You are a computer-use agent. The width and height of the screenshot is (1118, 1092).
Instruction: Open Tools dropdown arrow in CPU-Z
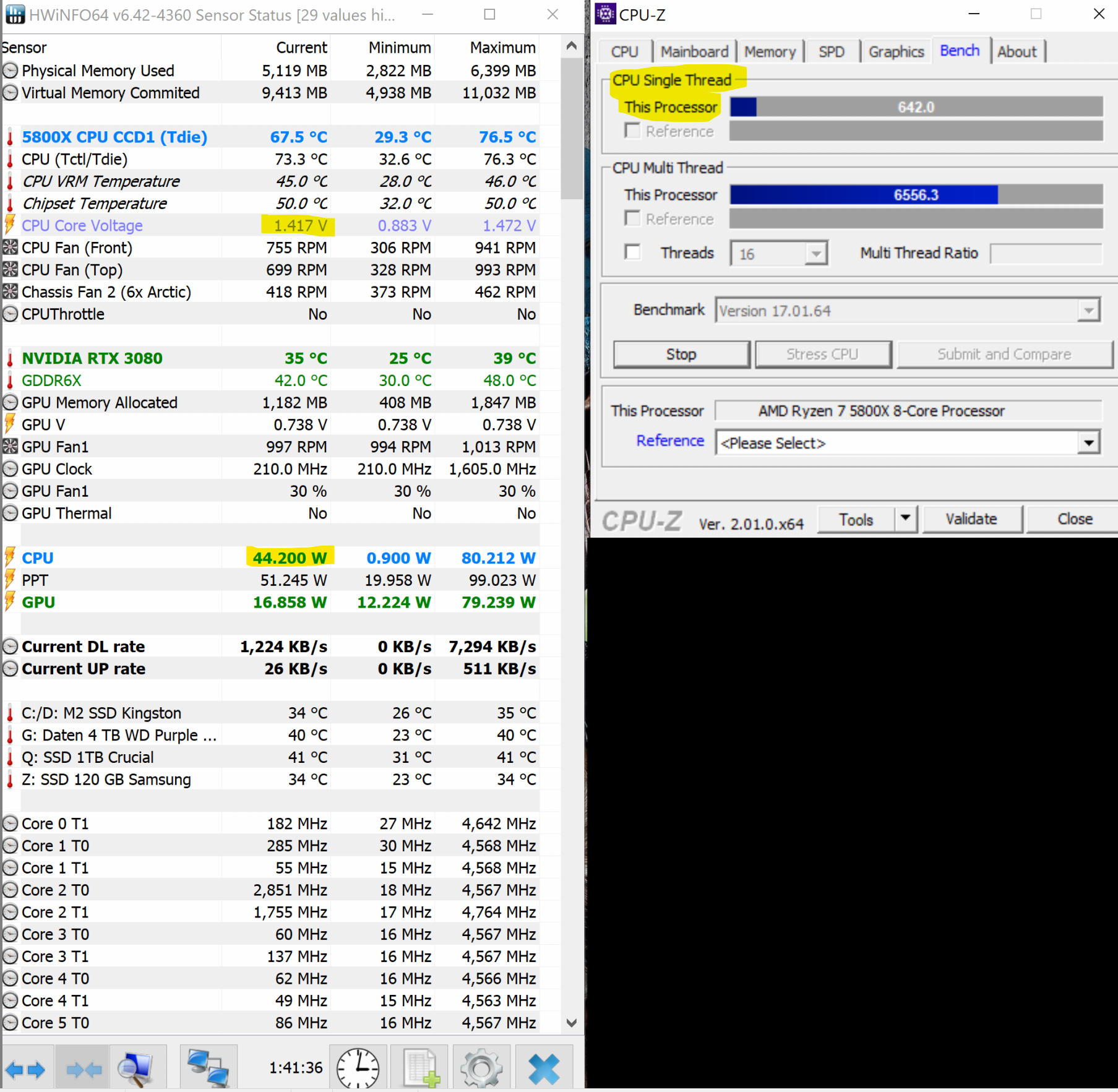click(x=905, y=518)
